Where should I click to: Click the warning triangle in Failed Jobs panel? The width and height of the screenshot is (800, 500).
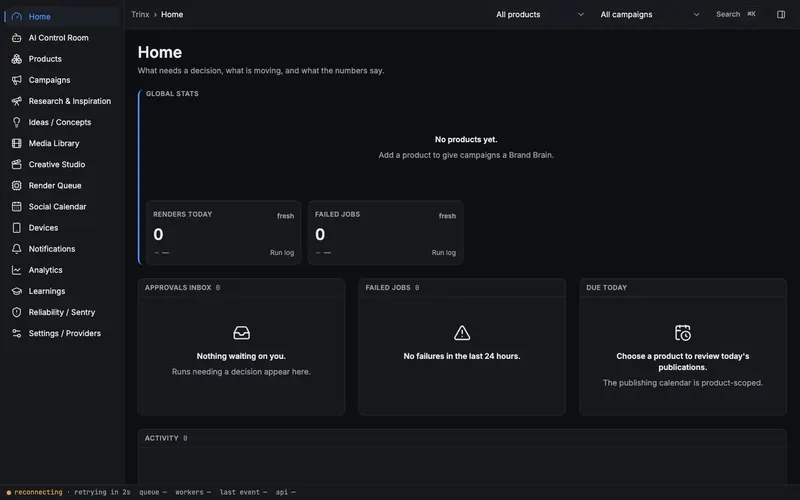[462, 333]
